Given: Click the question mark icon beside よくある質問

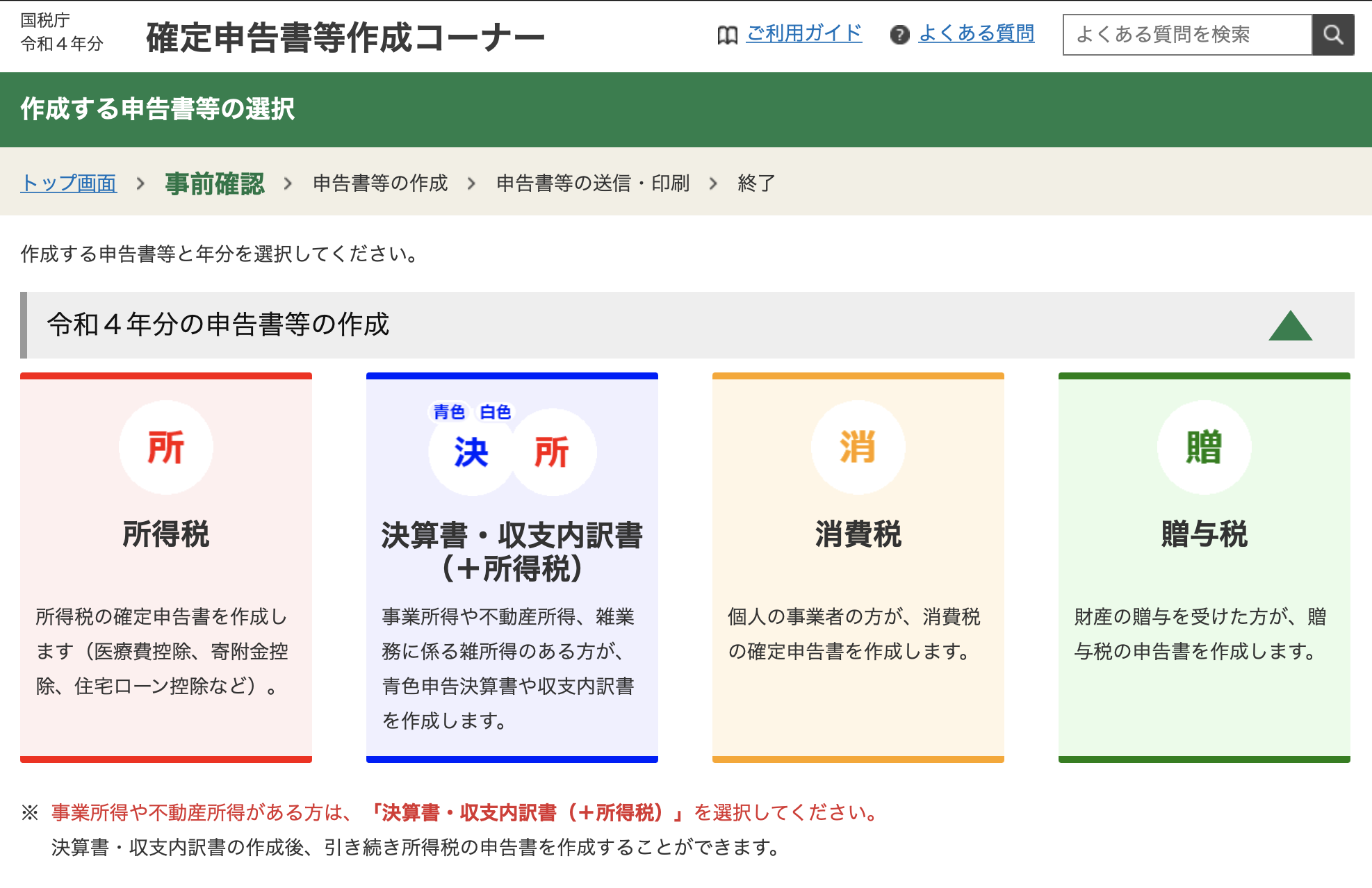Looking at the screenshot, I should point(899,35).
